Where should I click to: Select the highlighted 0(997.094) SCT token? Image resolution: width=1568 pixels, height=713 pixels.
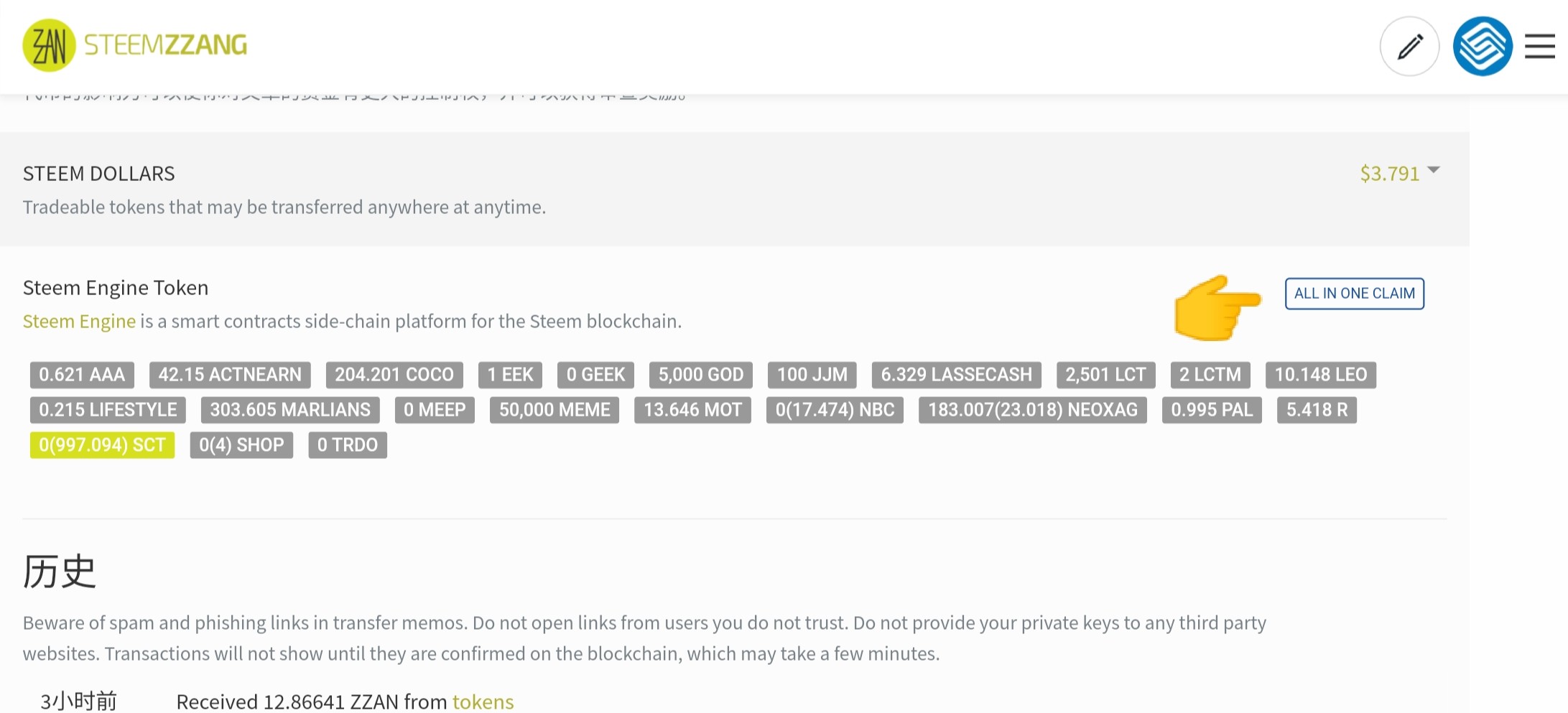(x=102, y=445)
